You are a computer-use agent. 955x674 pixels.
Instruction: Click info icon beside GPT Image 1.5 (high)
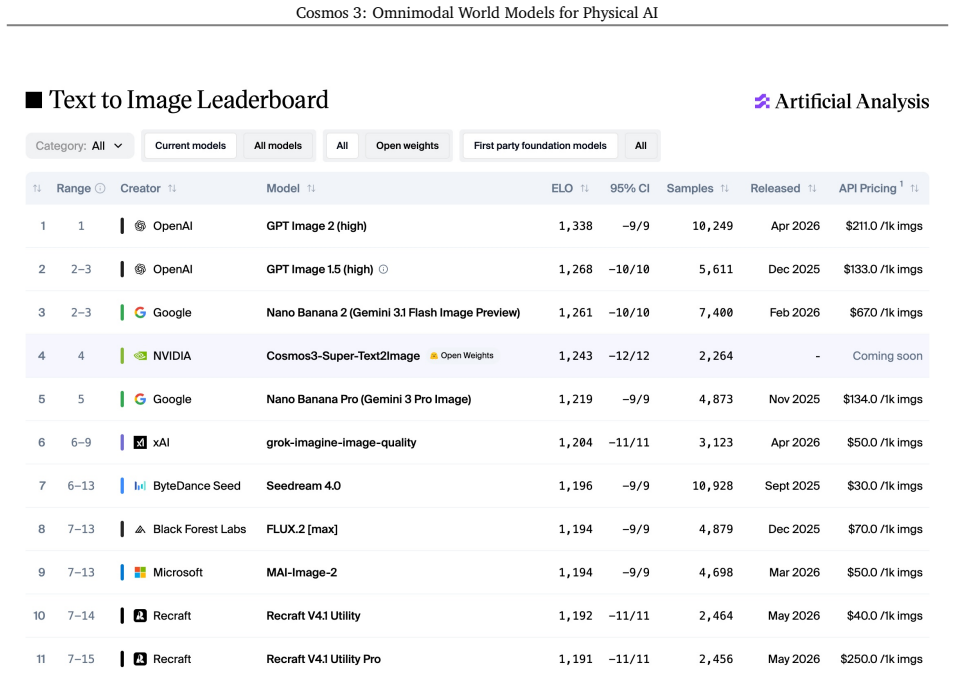pos(384,269)
